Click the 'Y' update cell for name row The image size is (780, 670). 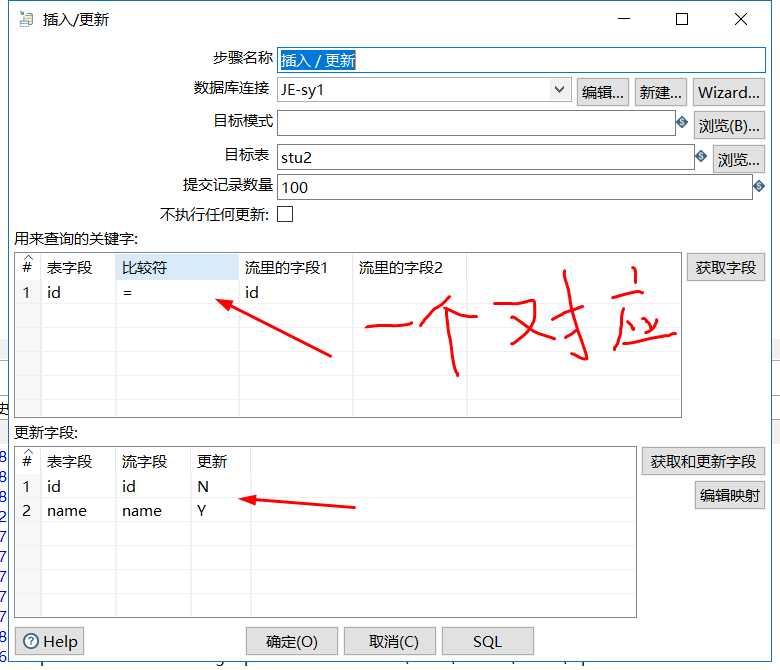coord(220,510)
